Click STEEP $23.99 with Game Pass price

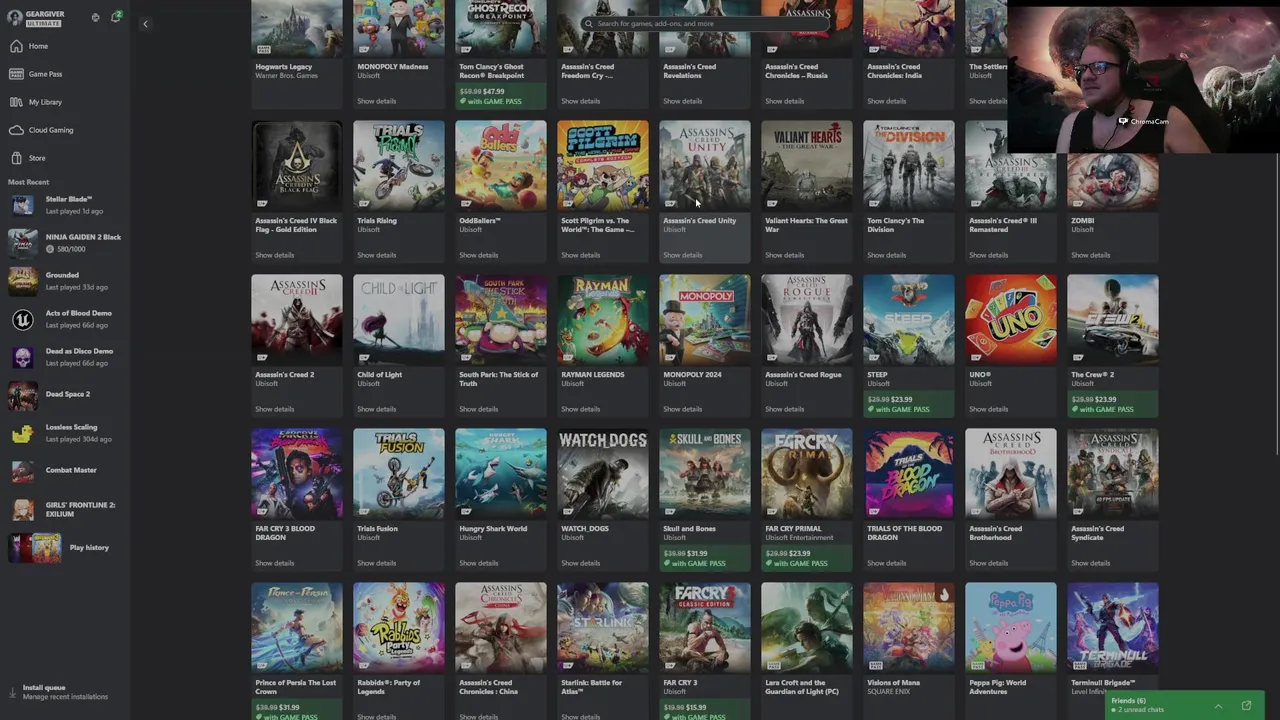click(x=909, y=404)
